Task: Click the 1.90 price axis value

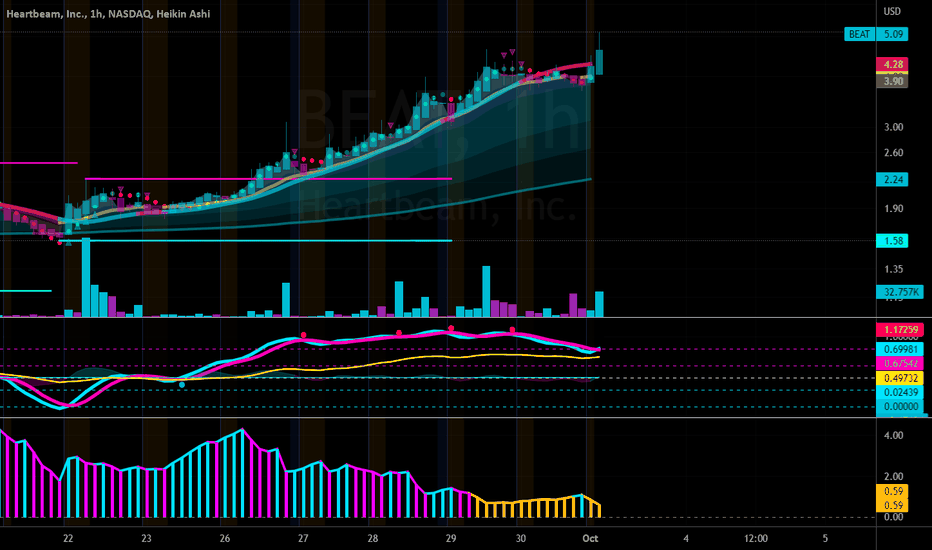Action: pyautogui.click(x=893, y=209)
